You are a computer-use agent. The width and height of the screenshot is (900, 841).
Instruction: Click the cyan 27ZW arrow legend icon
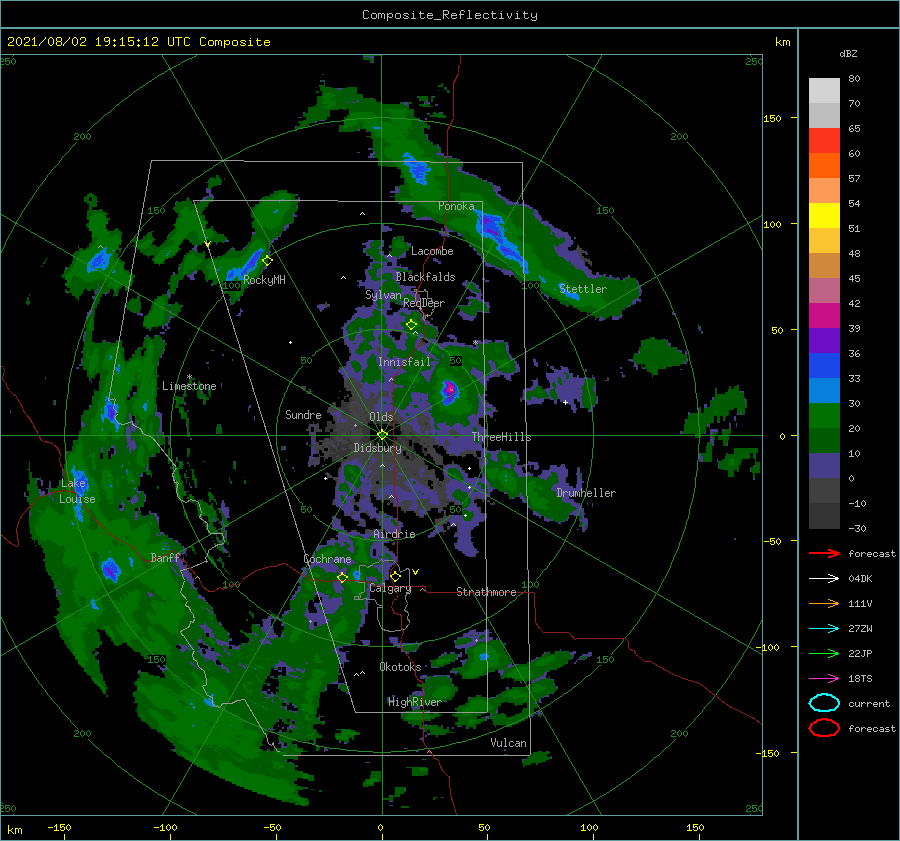pyautogui.click(x=824, y=629)
